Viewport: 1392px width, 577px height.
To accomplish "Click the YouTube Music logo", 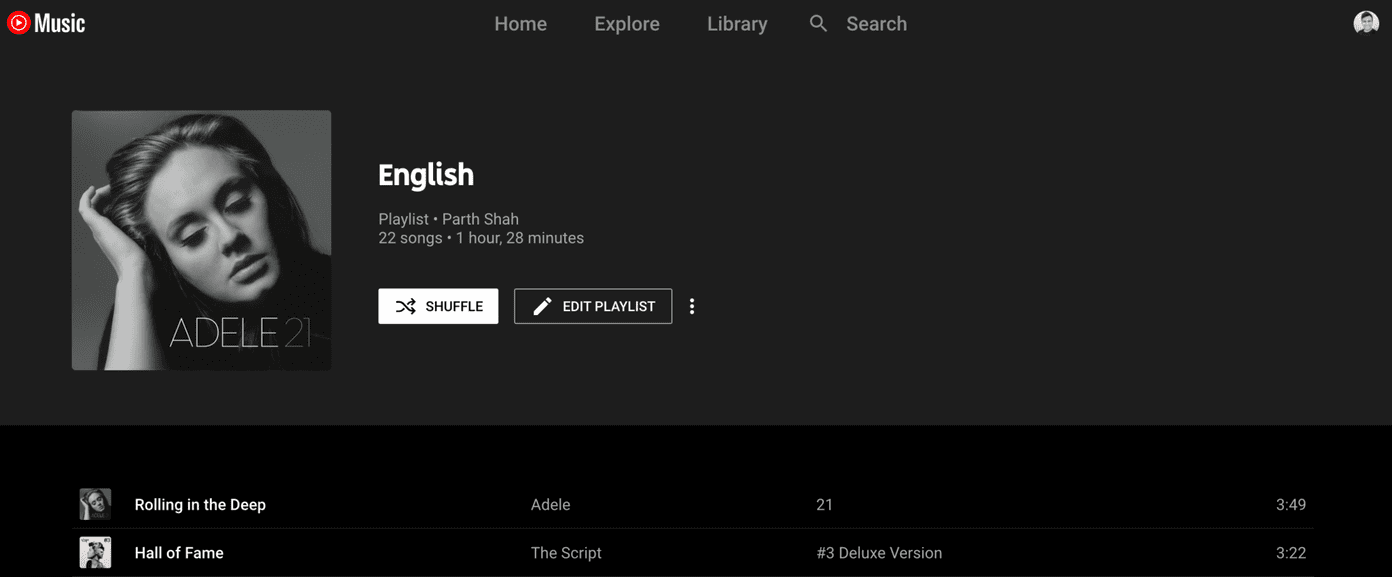I will (x=46, y=23).
